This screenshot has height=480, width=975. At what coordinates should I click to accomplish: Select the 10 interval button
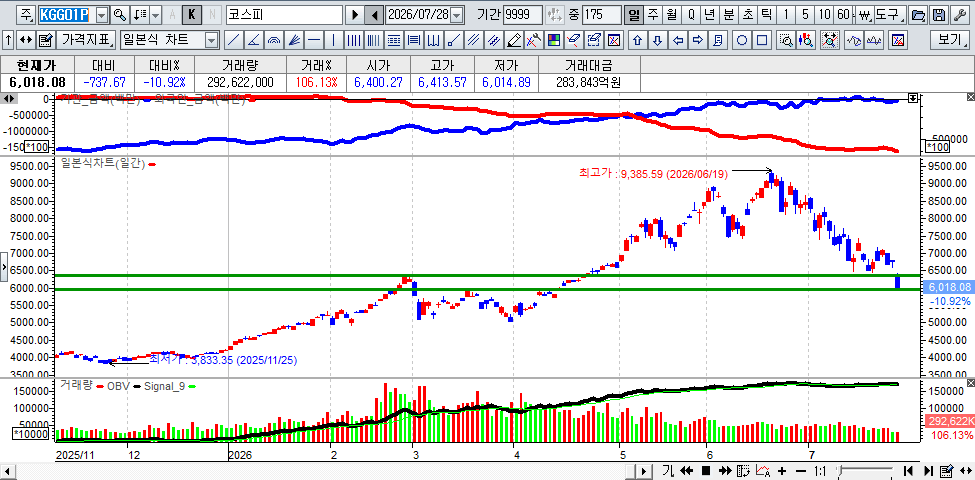tap(825, 15)
